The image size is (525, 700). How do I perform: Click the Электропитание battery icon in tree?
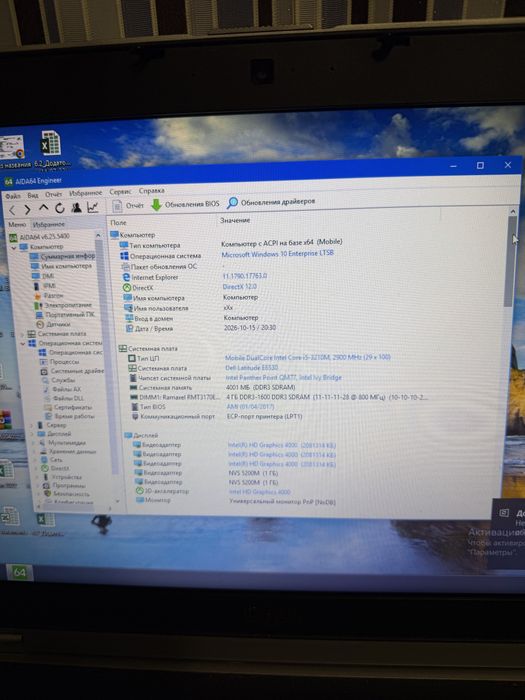coord(38,305)
